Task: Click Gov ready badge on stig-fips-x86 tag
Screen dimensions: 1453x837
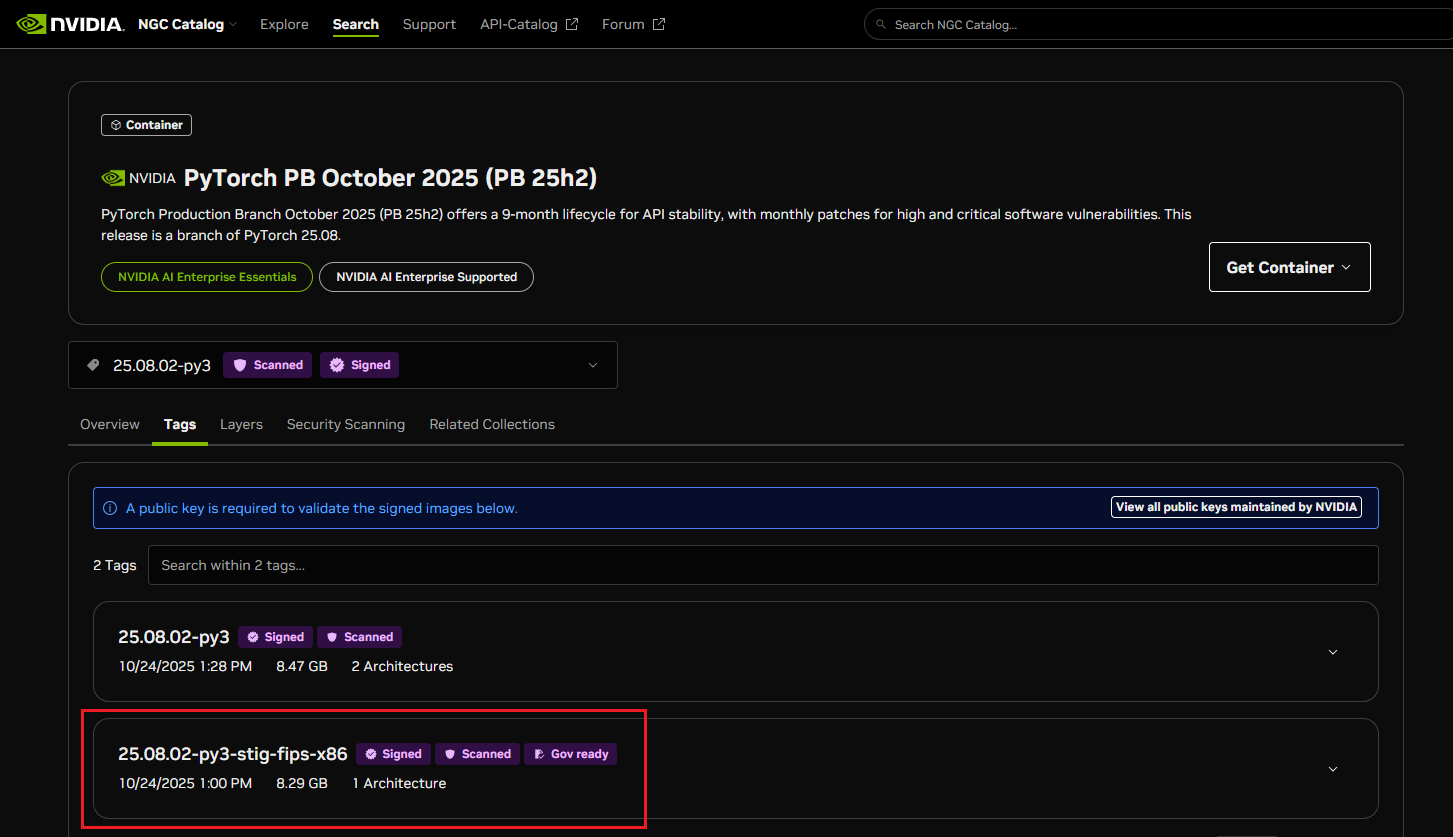Action: click(571, 754)
